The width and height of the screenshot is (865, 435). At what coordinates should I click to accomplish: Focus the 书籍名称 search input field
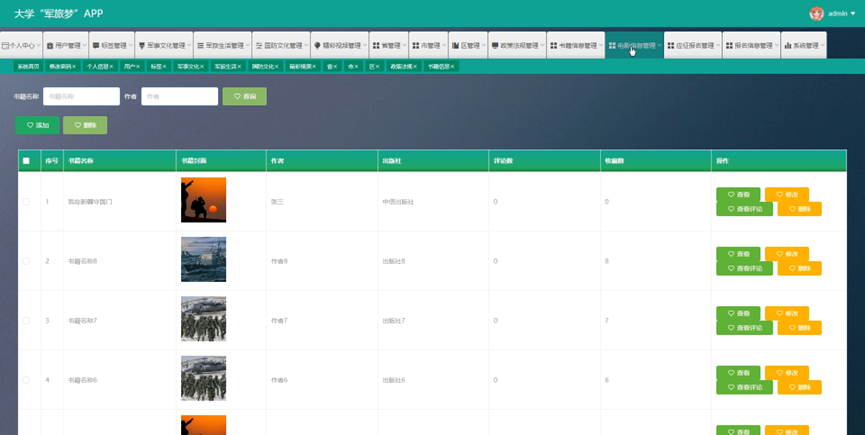82,96
